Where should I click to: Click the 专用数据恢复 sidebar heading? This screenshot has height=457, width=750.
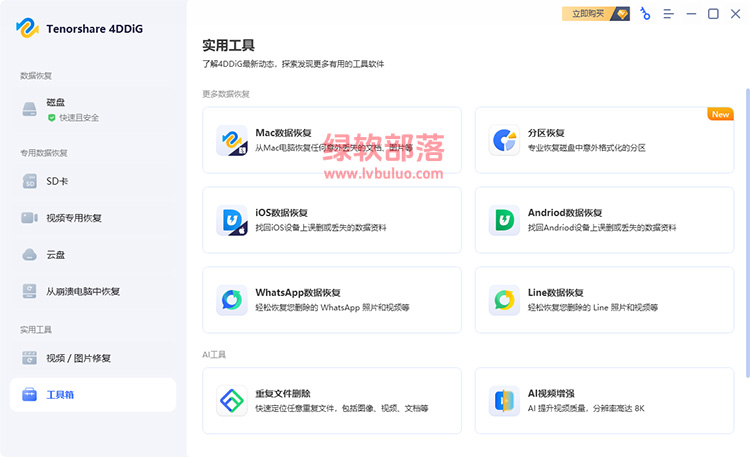click(x=44, y=153)
